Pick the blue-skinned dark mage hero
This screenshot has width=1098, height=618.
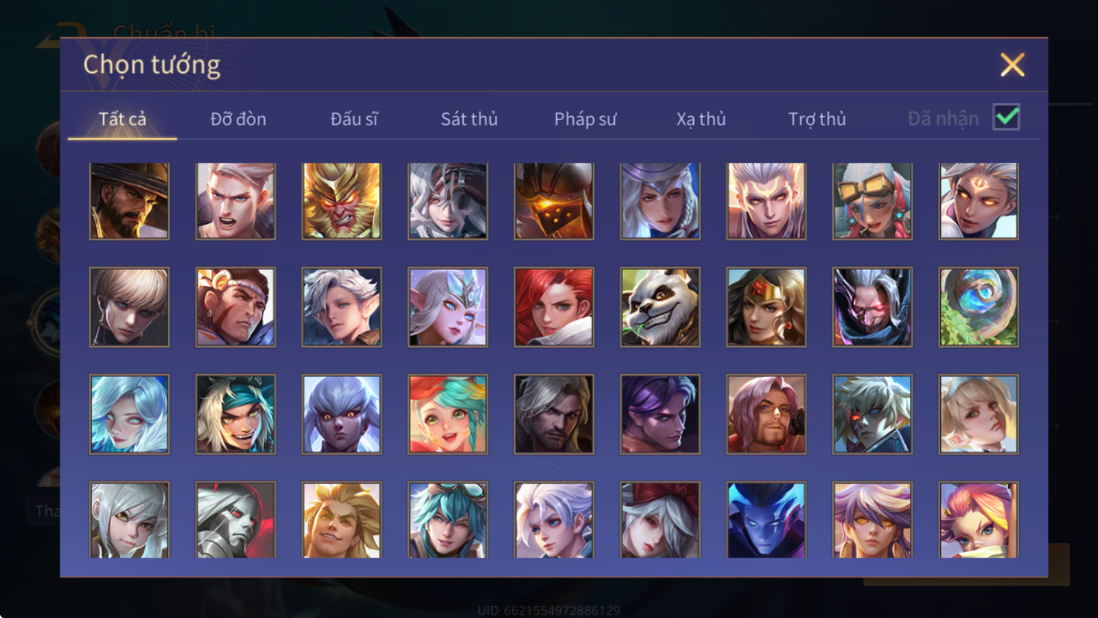click(766, 520)
